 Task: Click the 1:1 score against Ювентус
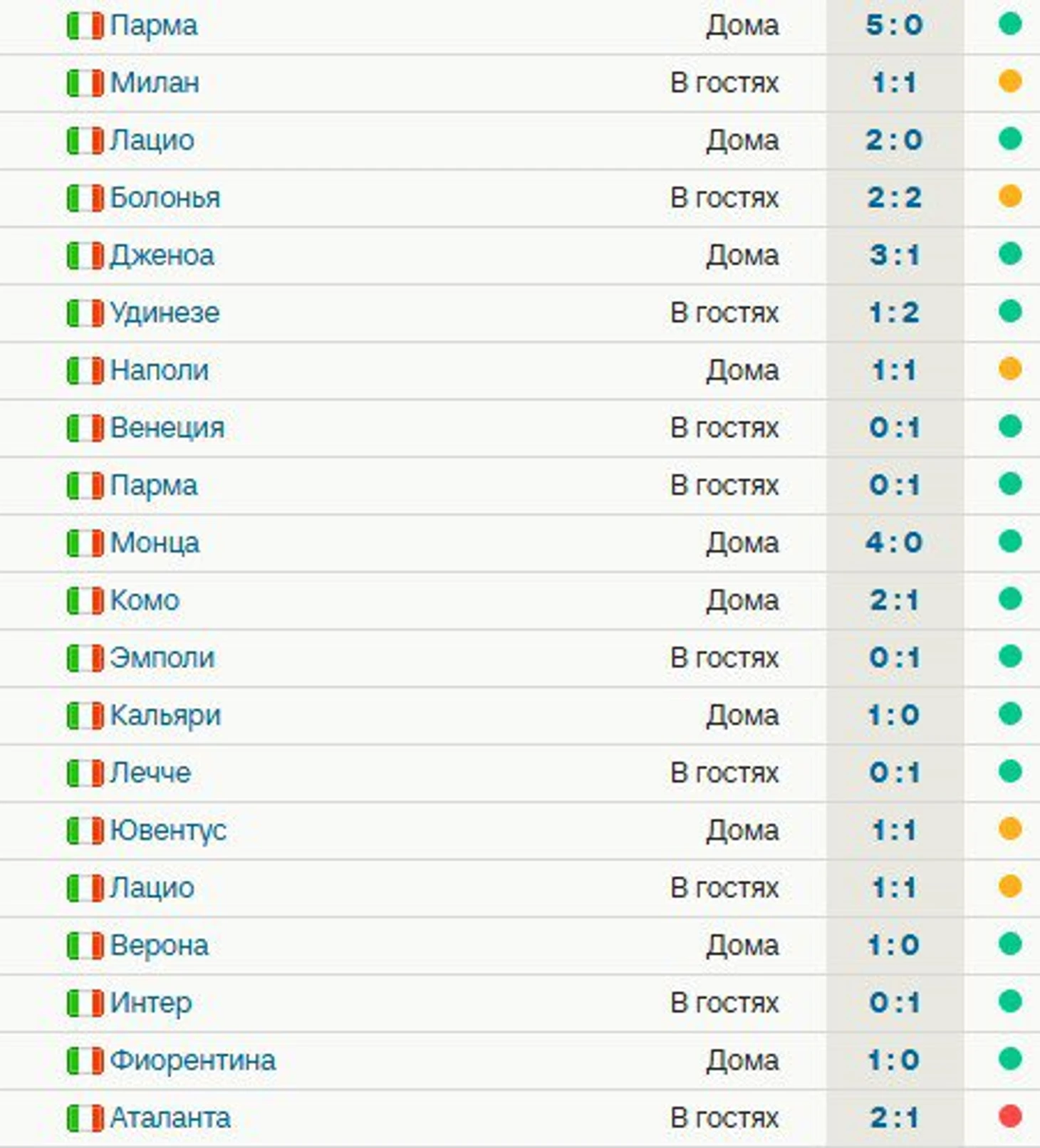[x=895, y=830]
